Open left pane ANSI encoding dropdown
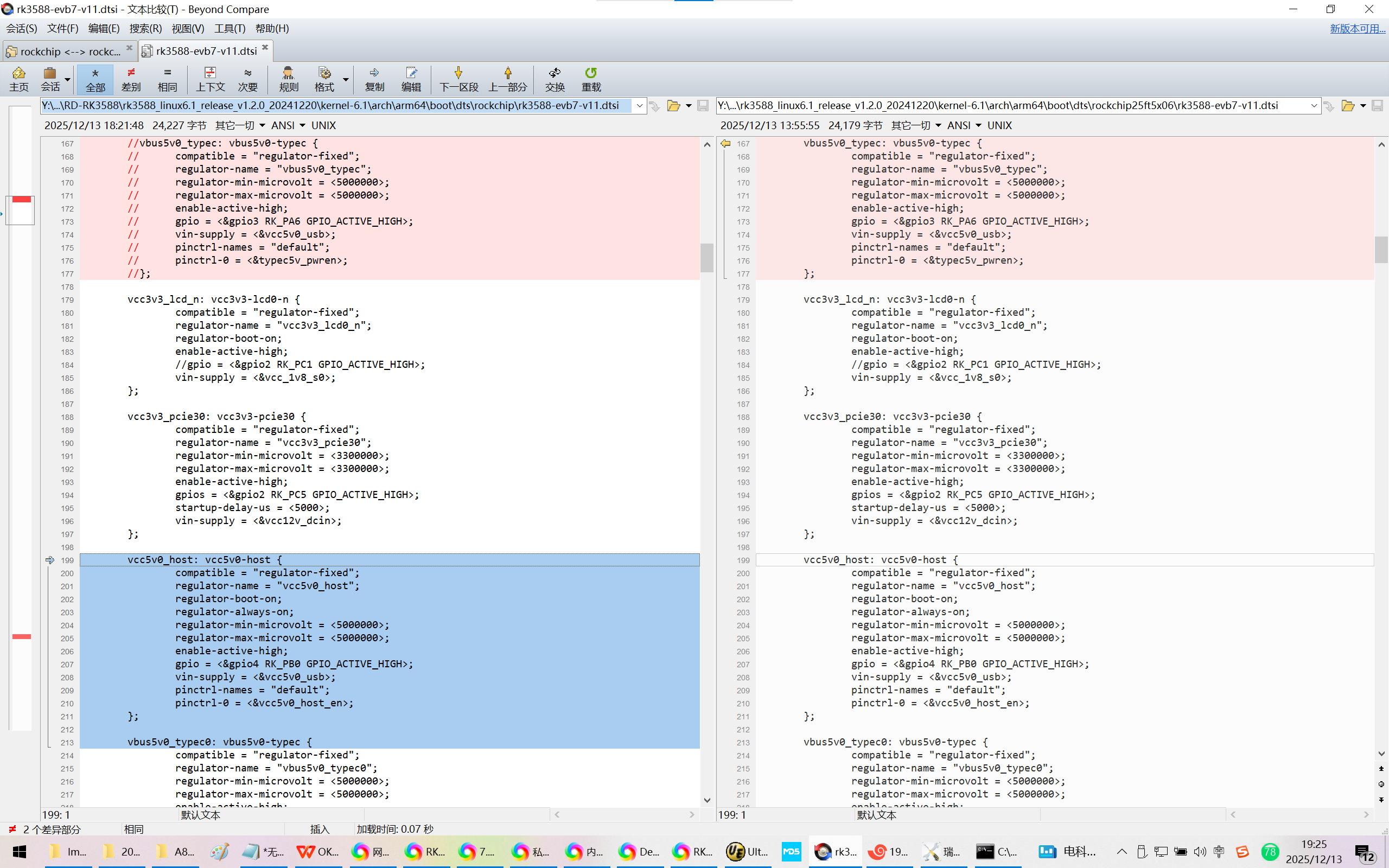This screenshot has height=868, width=1389. tap(288, 125)
